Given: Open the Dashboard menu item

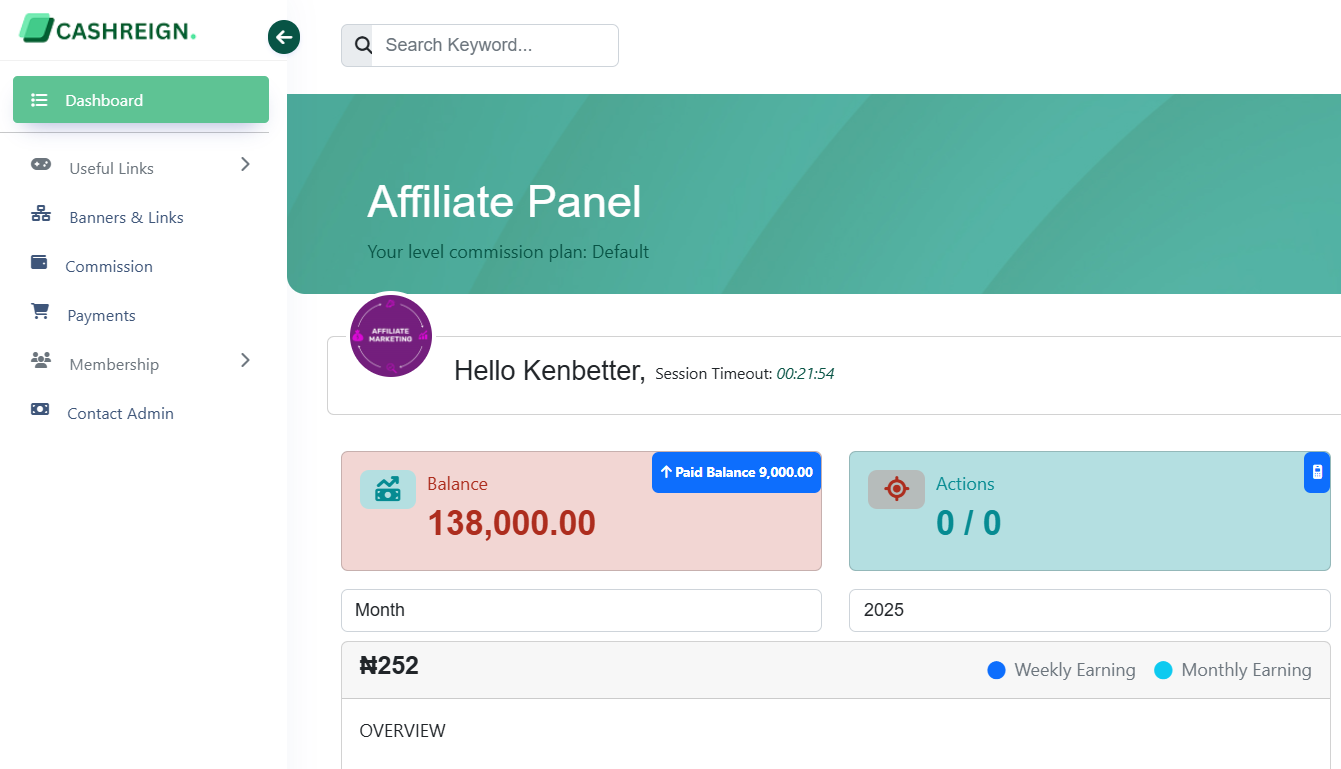Looking at the screenshot, I should (141, 100).
